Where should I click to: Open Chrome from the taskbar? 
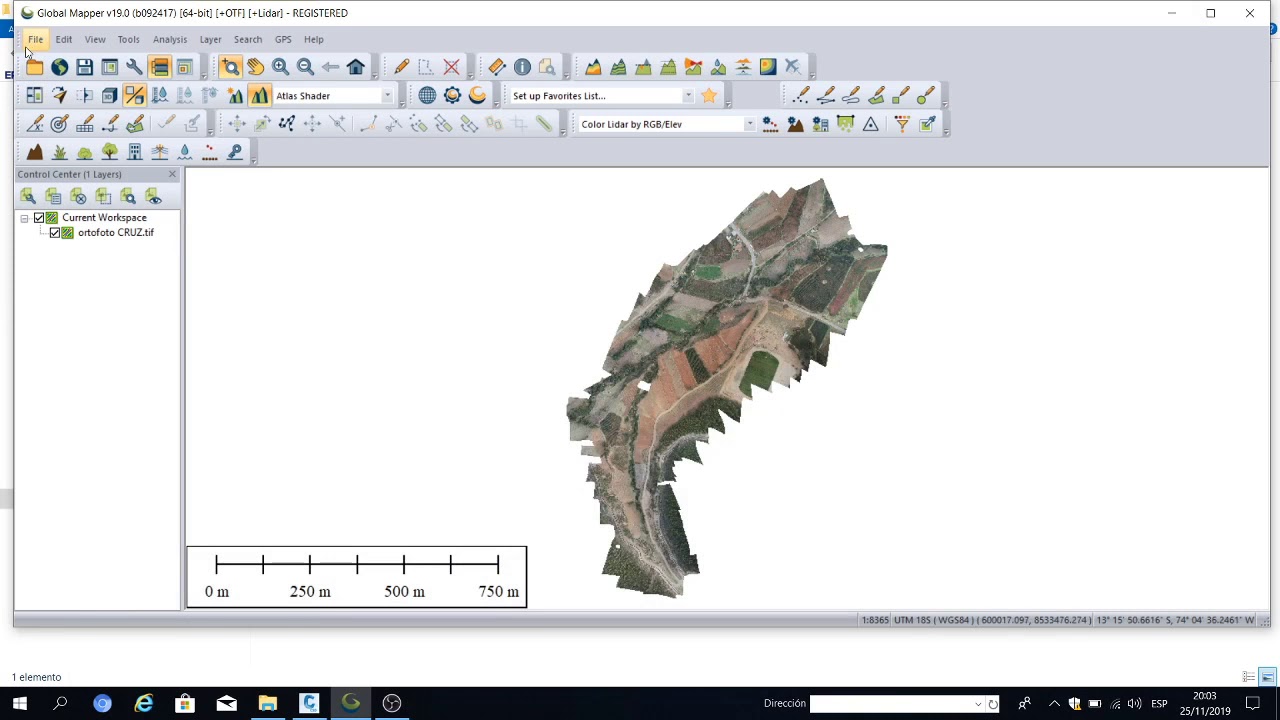tap(102, 703)
